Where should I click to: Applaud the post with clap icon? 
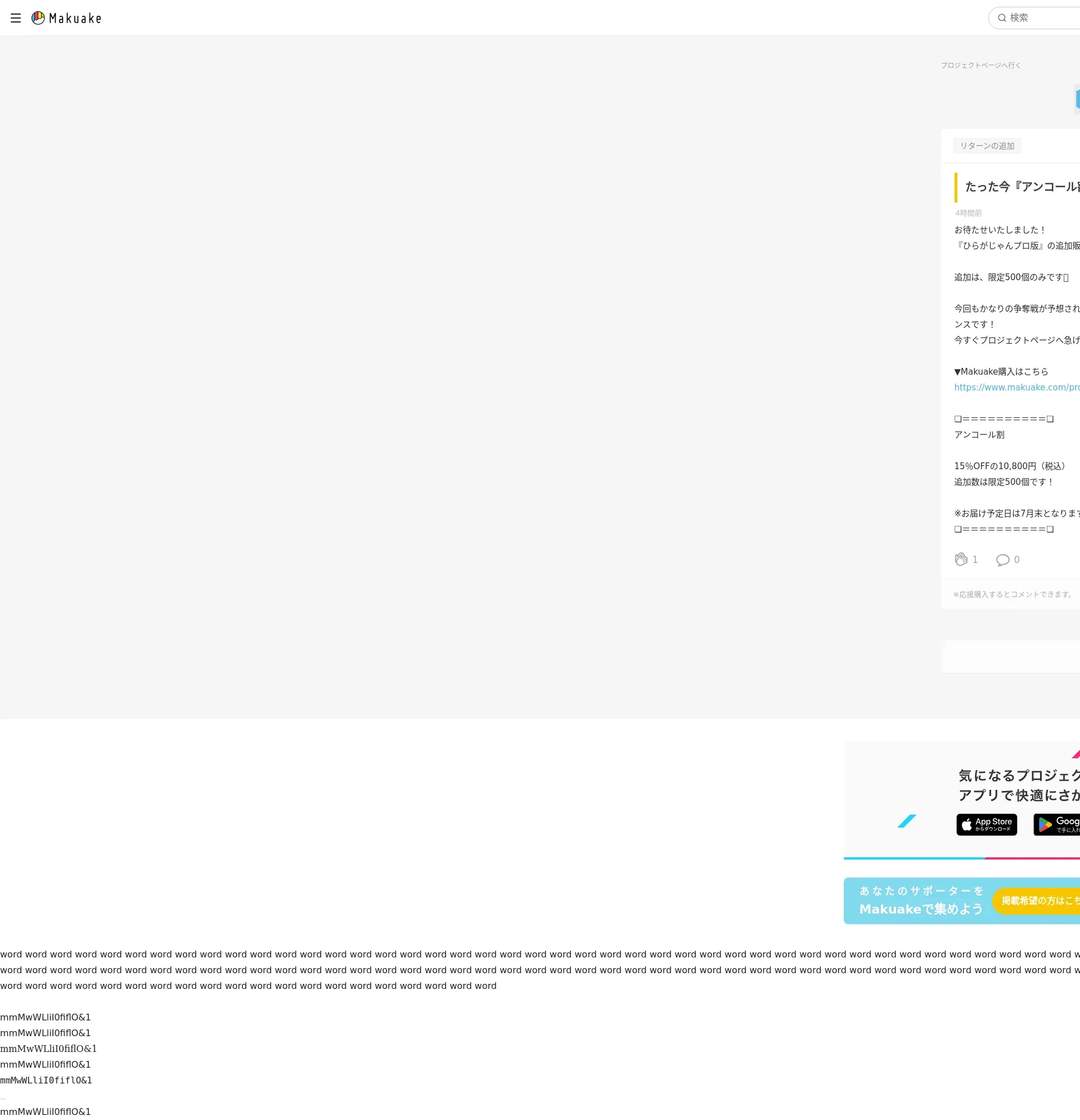(961, 559)
